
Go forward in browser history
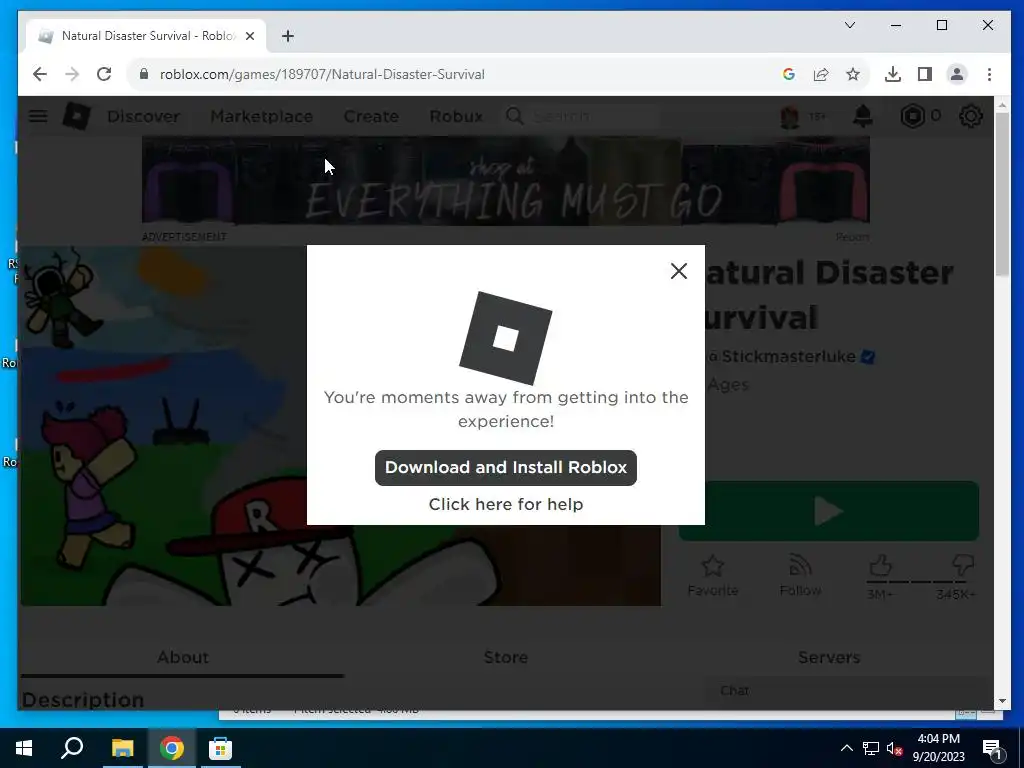pyautogui.click(x=72, y=74)
